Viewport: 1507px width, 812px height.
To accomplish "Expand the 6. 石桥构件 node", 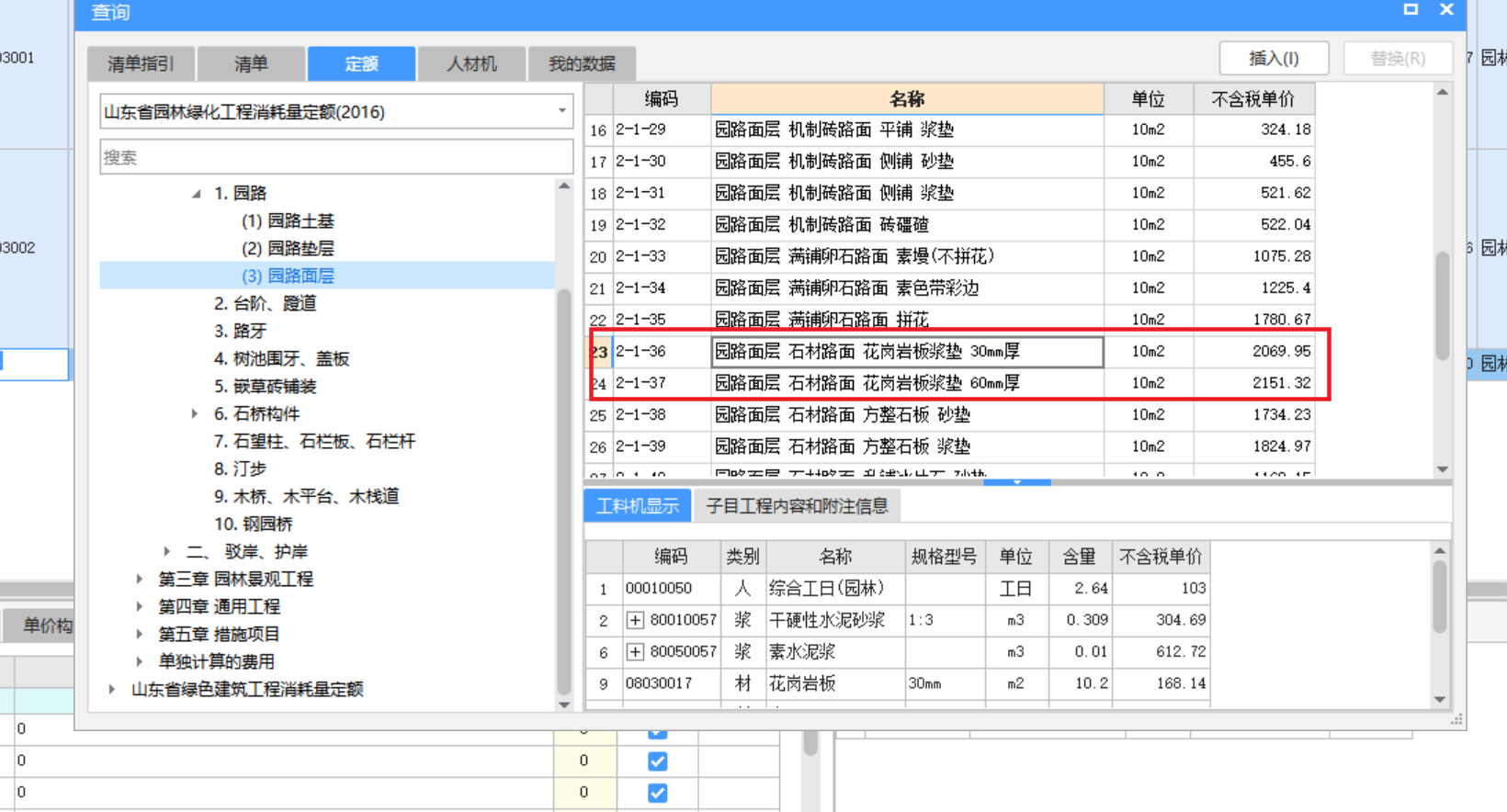I will pyautogui.click(x=195, y=414).
